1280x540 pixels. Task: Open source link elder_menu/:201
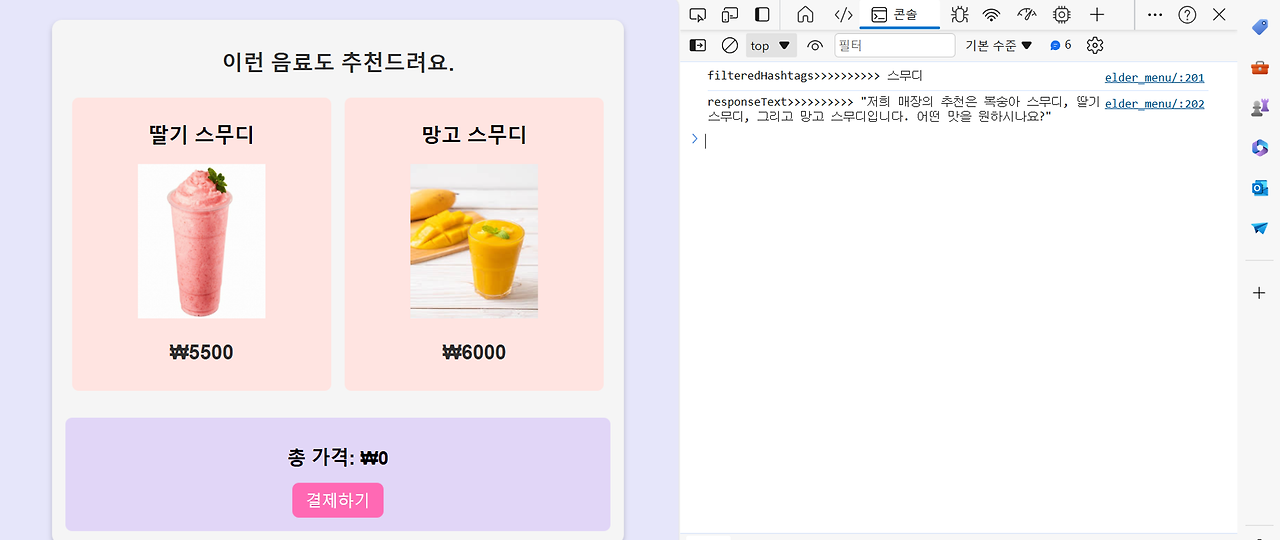coord(1154,77)
